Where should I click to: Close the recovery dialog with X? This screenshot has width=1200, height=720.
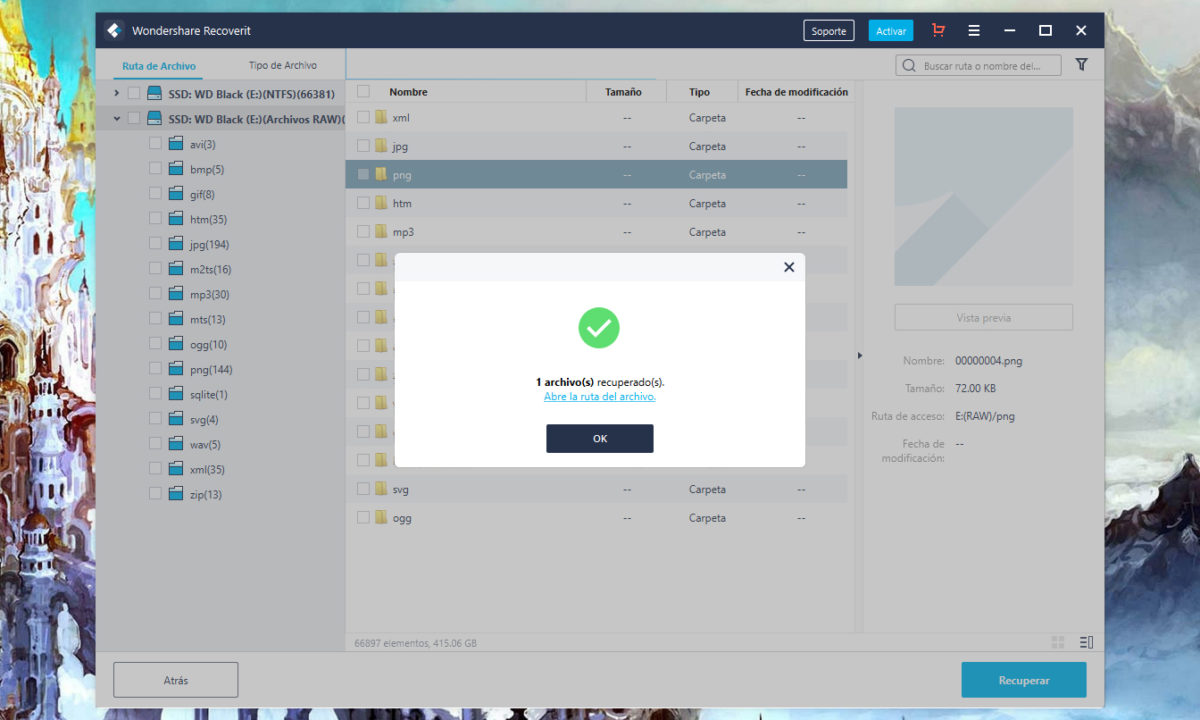click(x=789, y=267)
